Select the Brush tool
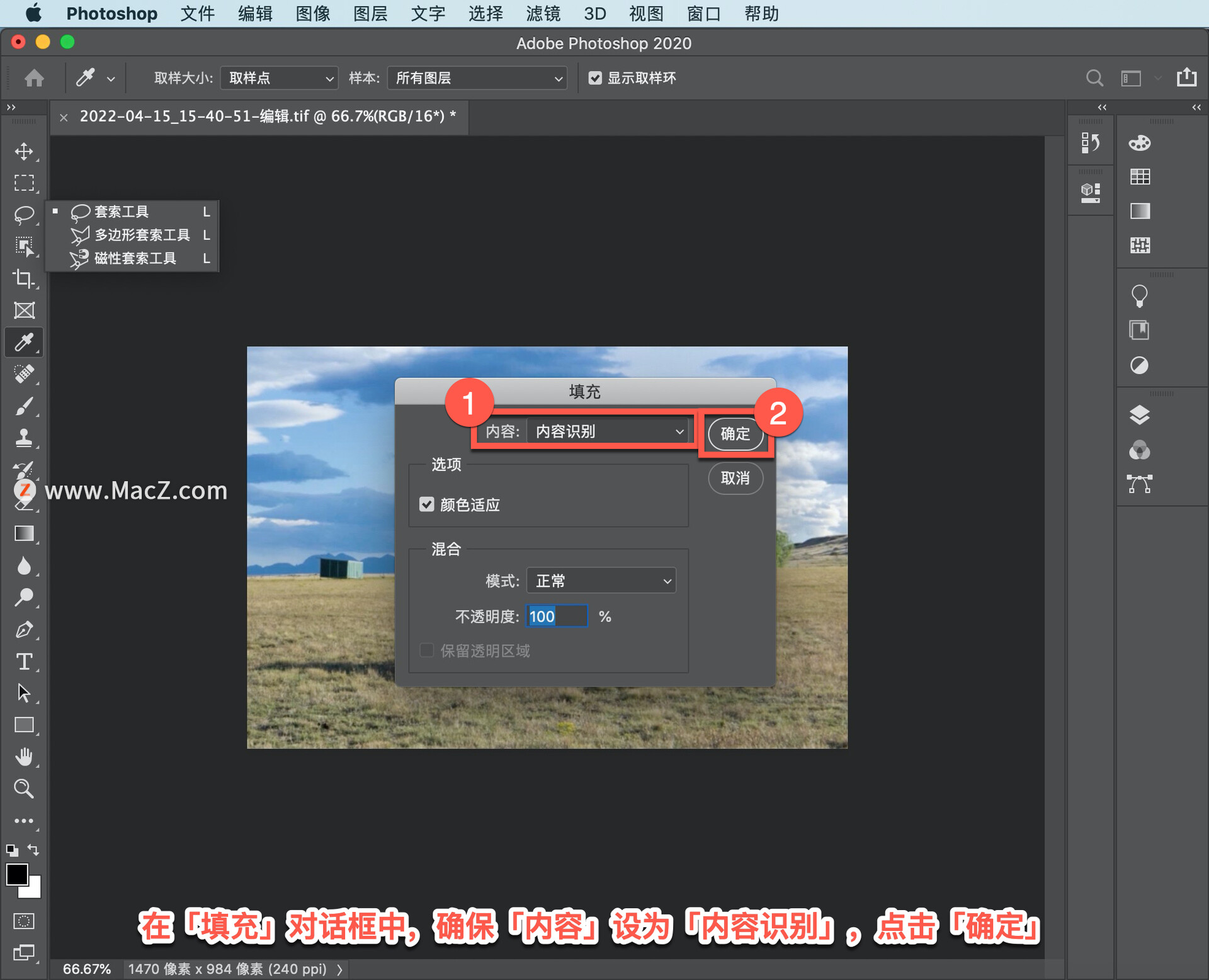The width and height of the screenshot is (1209, 980). tap(24, 406)
